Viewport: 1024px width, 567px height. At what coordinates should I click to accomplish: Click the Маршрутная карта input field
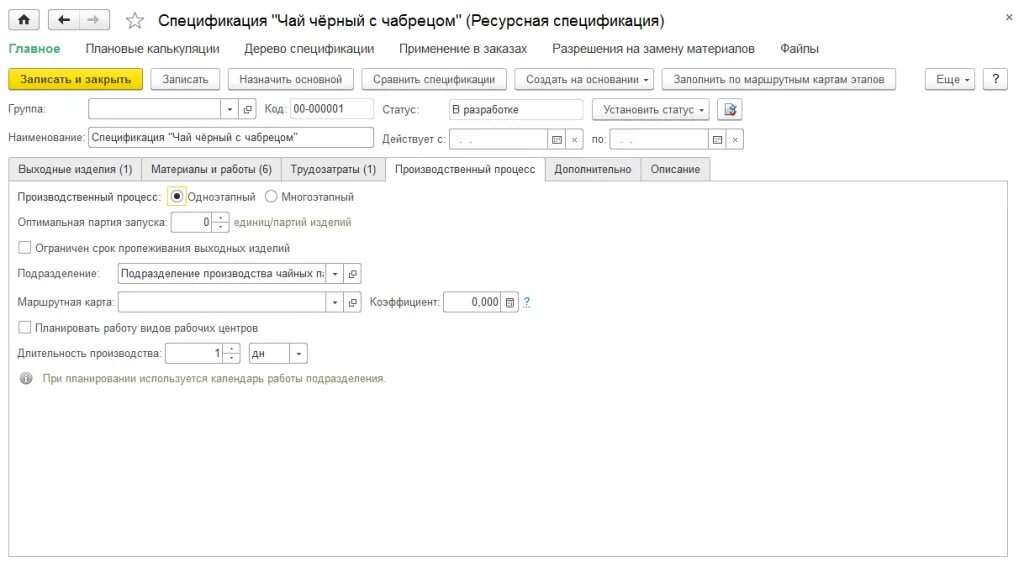(x=222, y=302)
